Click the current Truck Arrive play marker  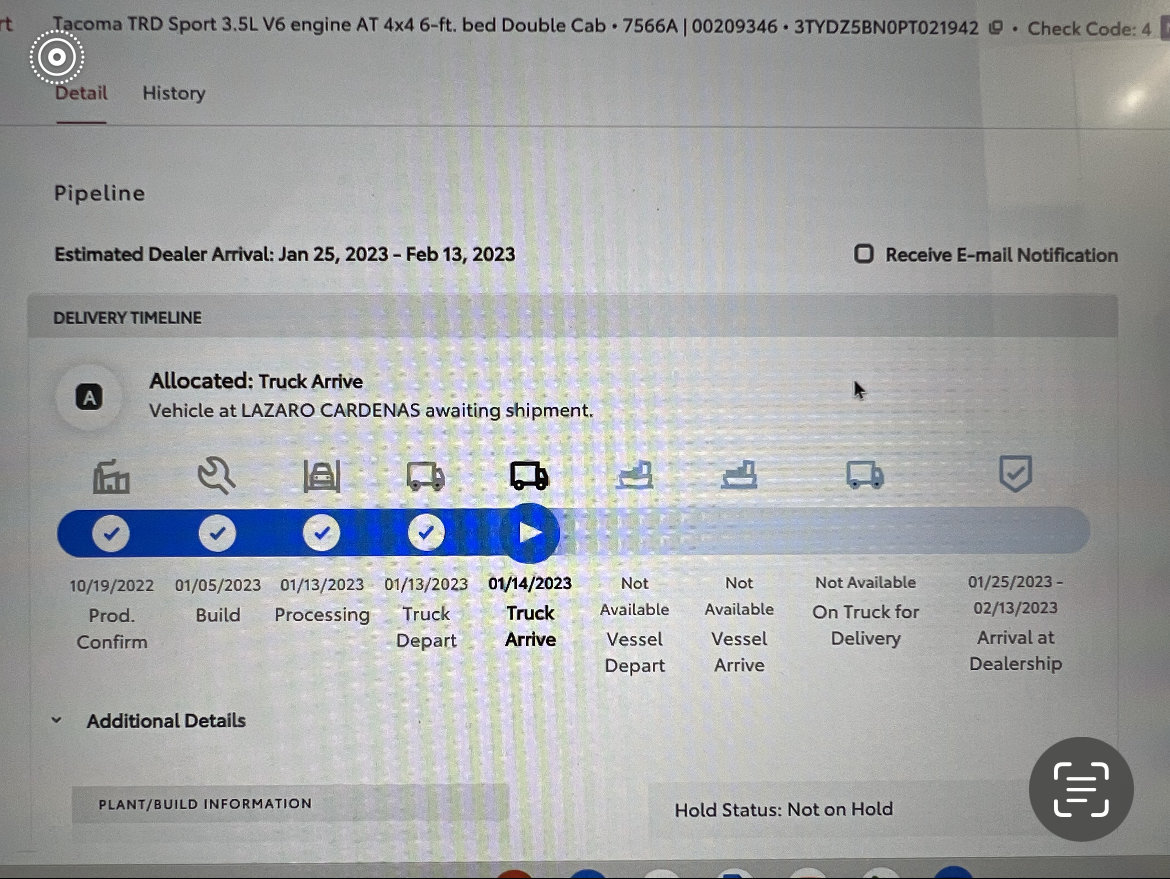(530, 533)
